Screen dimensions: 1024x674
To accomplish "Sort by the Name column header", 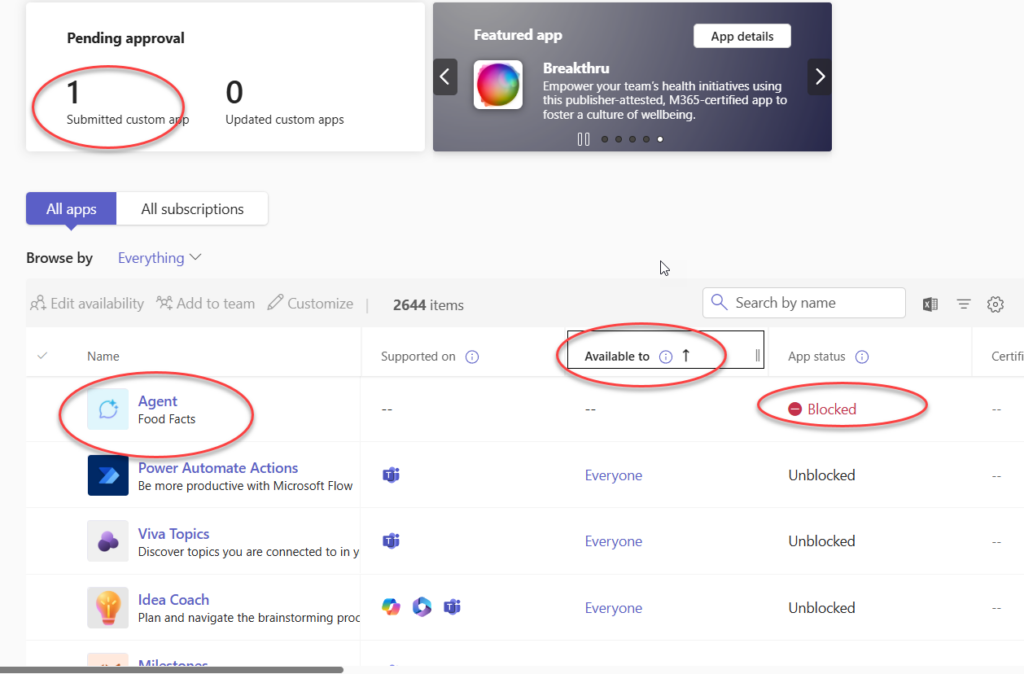I will (x=103, y=357).
